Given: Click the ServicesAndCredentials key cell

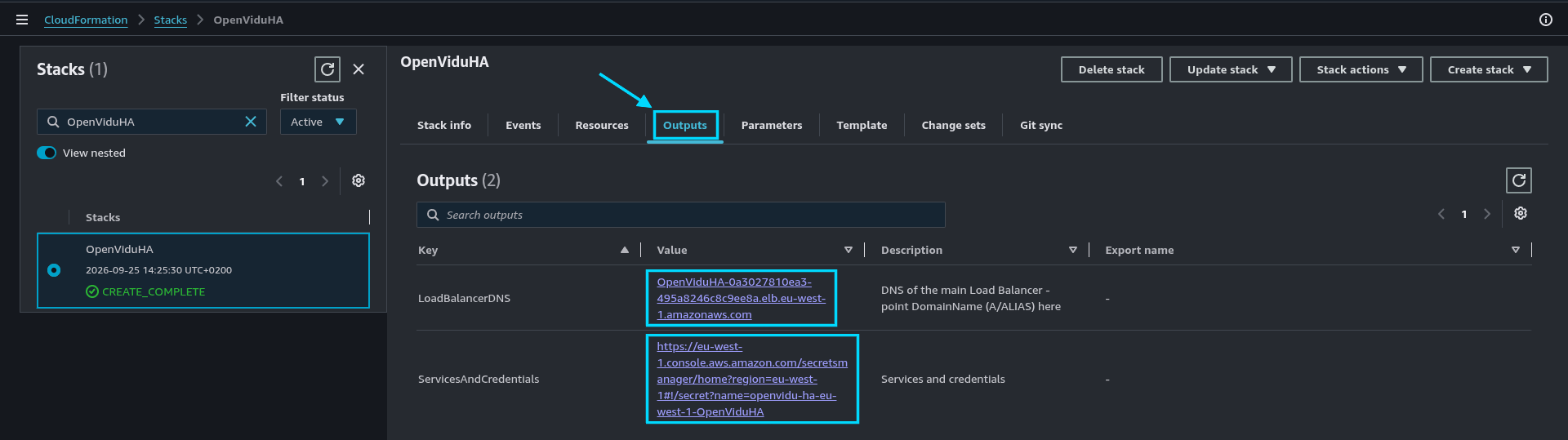Looking at the screenshot, I should (x=479, y=379).
